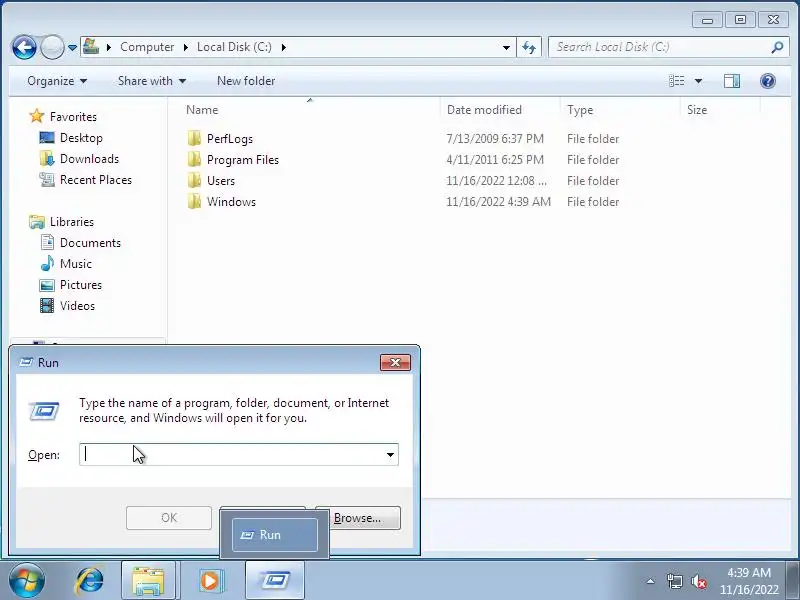Open the recent pages dropdown arrow
The height and width of the screenshot is (600, 800).
click(72, 47)
